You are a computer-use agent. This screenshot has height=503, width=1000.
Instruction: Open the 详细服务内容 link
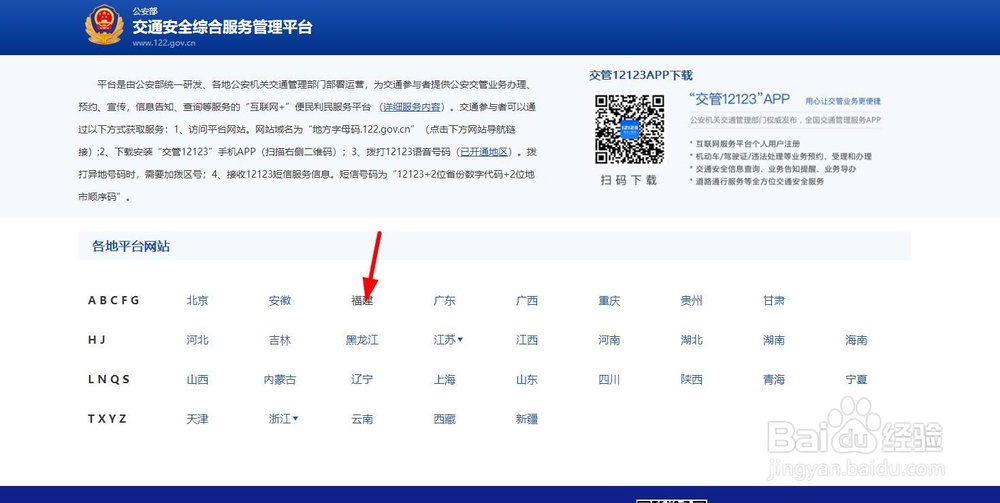411,107
